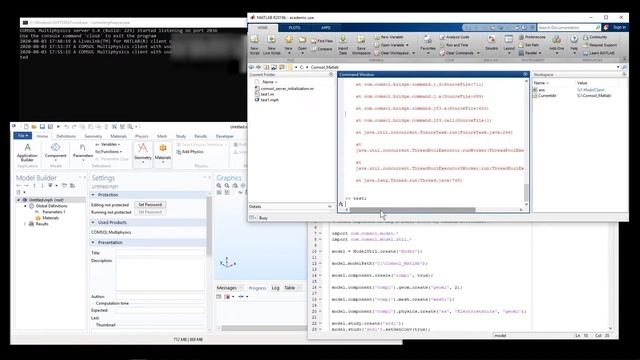Click Run and Time in MATLAB
This screenshot has width=640, height=360.
454,45
